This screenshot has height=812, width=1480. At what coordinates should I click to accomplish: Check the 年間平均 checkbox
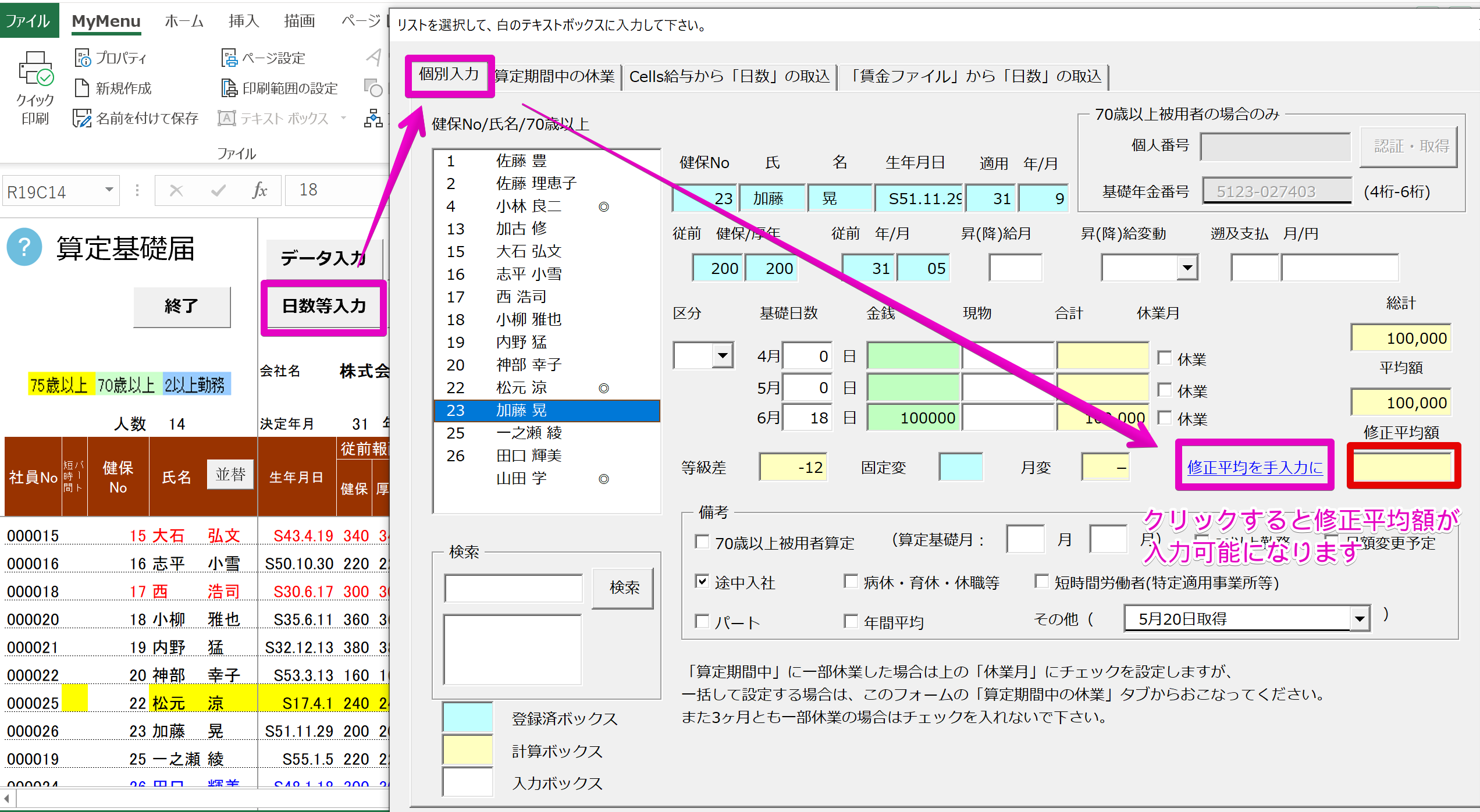click(x=851, y=621)
